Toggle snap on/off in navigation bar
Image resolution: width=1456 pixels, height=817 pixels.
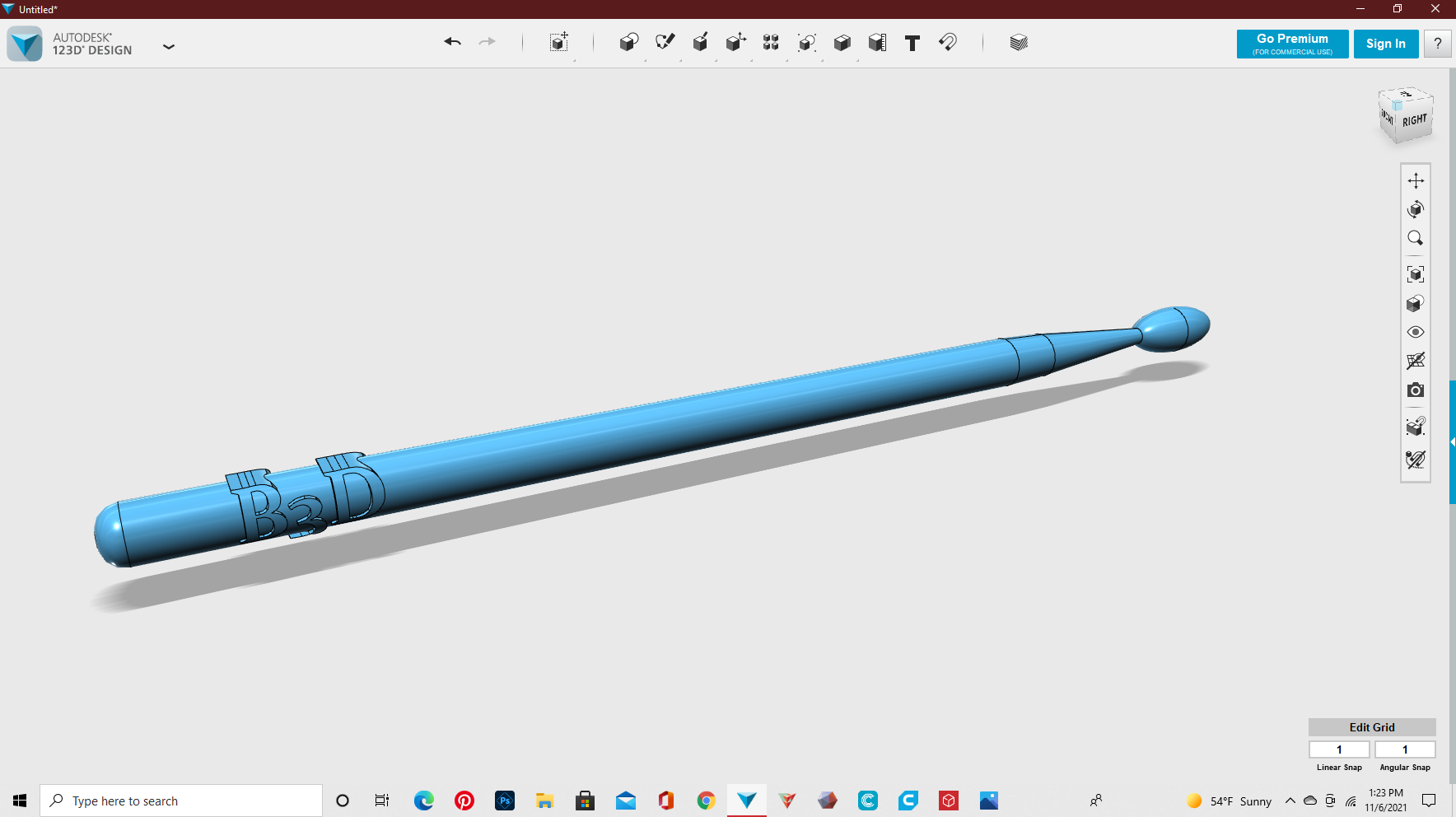pos(1416,426)
